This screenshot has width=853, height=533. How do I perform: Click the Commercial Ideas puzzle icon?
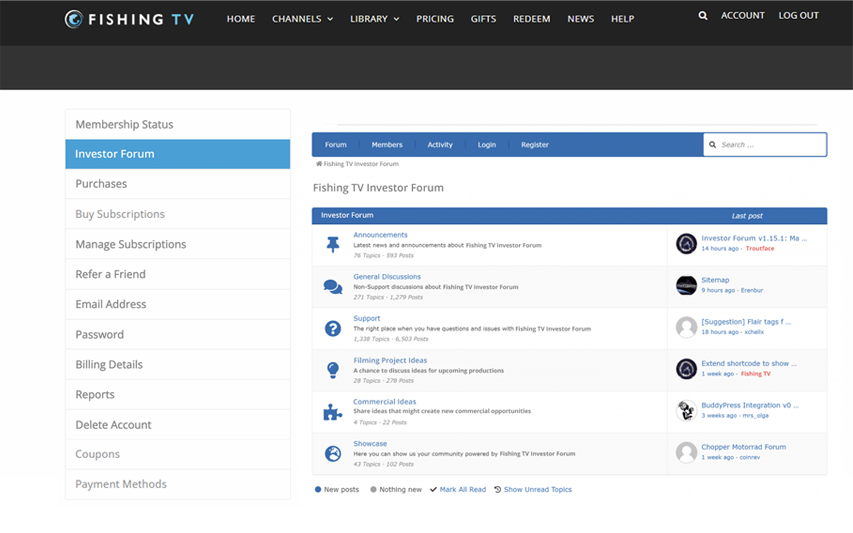tap(332, 412)
